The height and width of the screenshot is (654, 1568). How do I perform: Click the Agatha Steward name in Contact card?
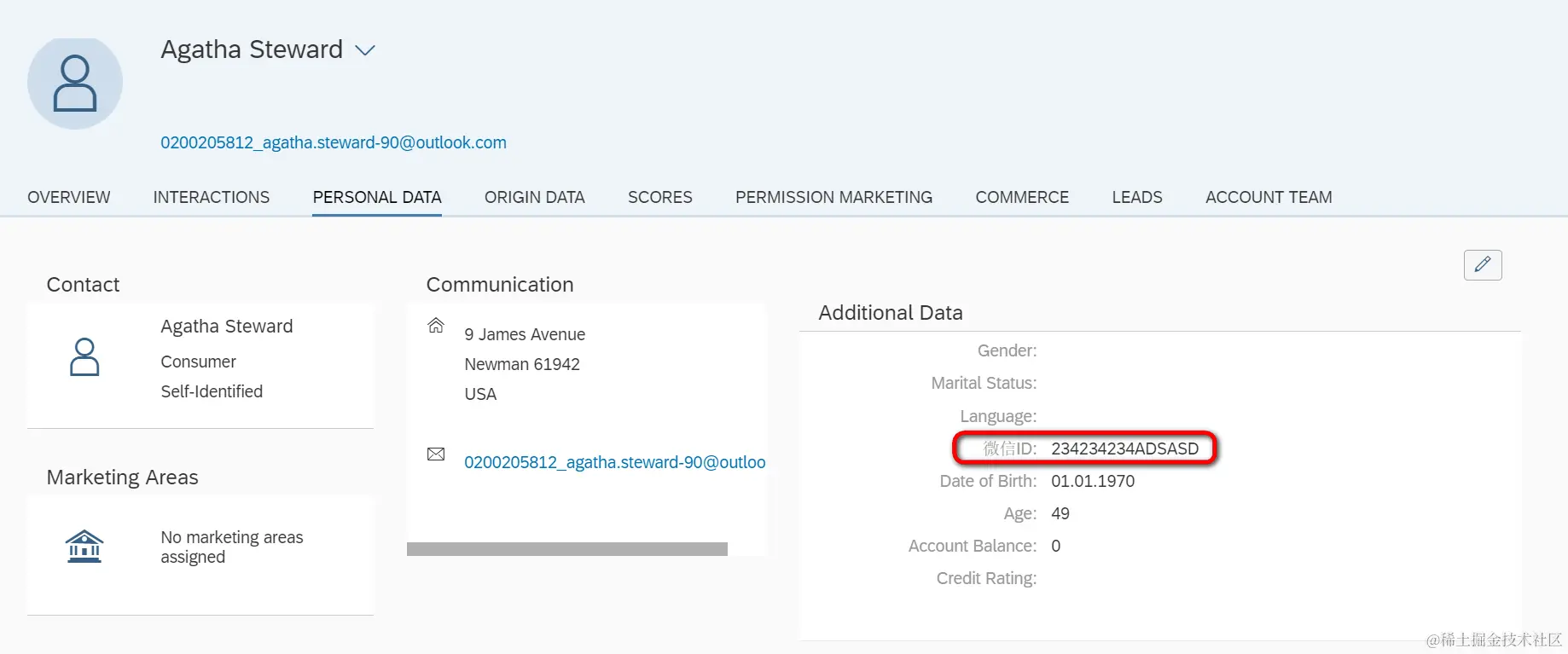227,327
